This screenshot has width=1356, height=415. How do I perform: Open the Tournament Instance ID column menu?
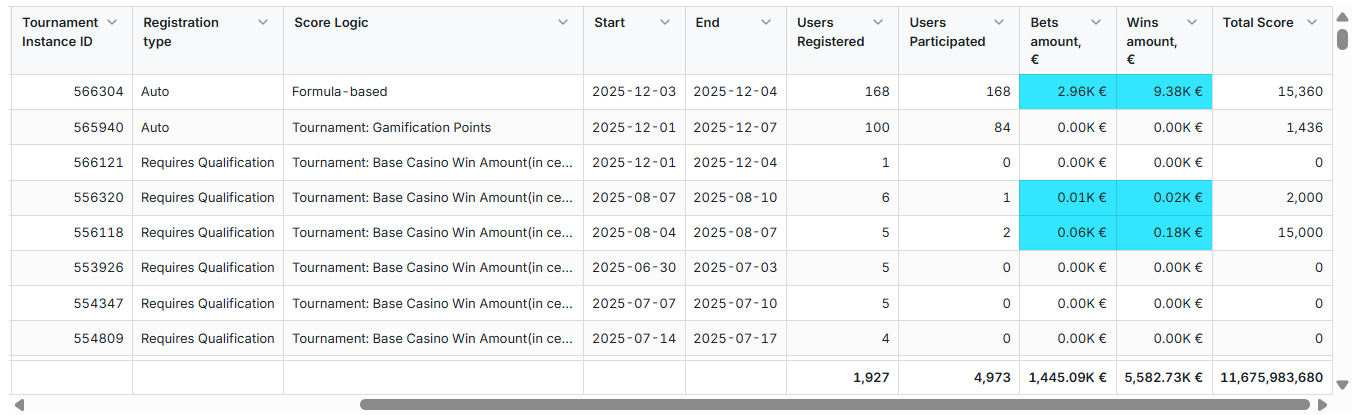point(112,22)
